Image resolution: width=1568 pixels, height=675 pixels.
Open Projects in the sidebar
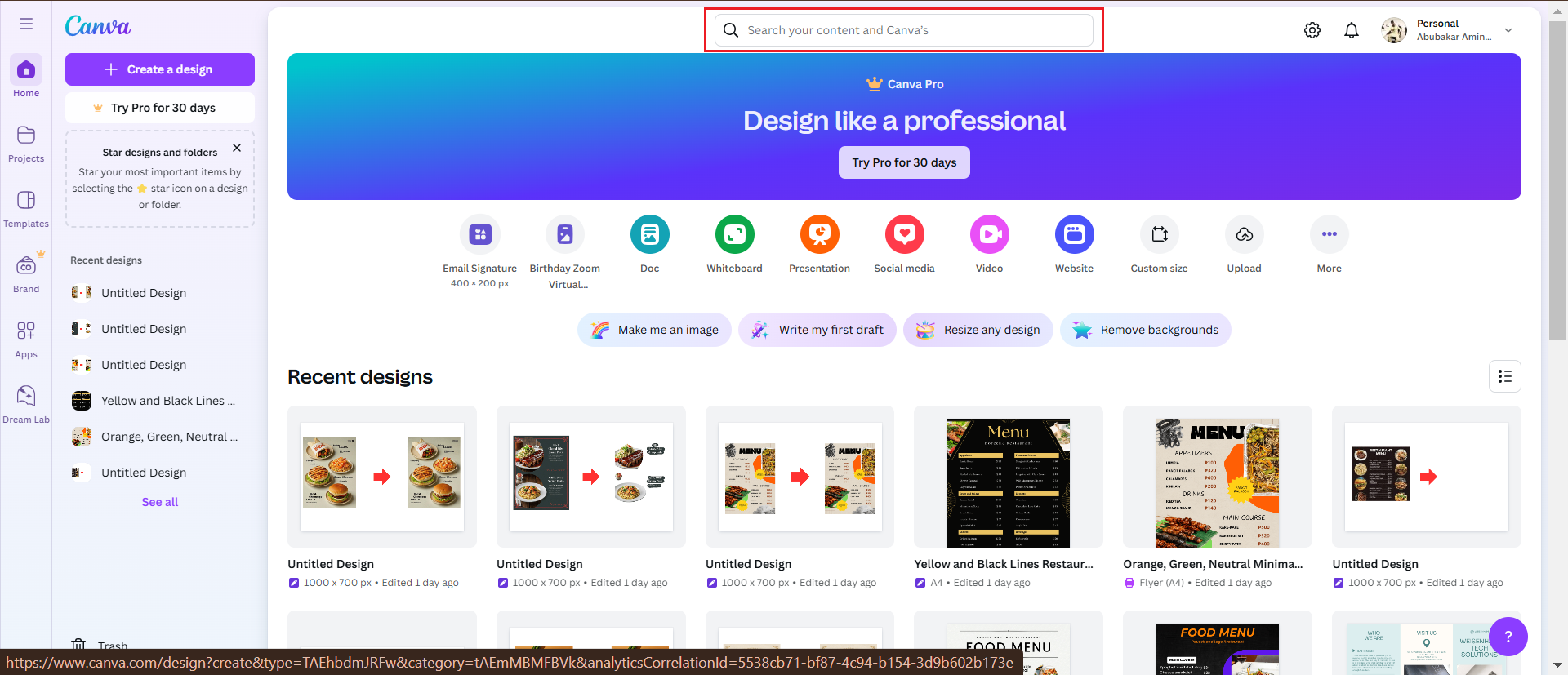pos(26,143)
